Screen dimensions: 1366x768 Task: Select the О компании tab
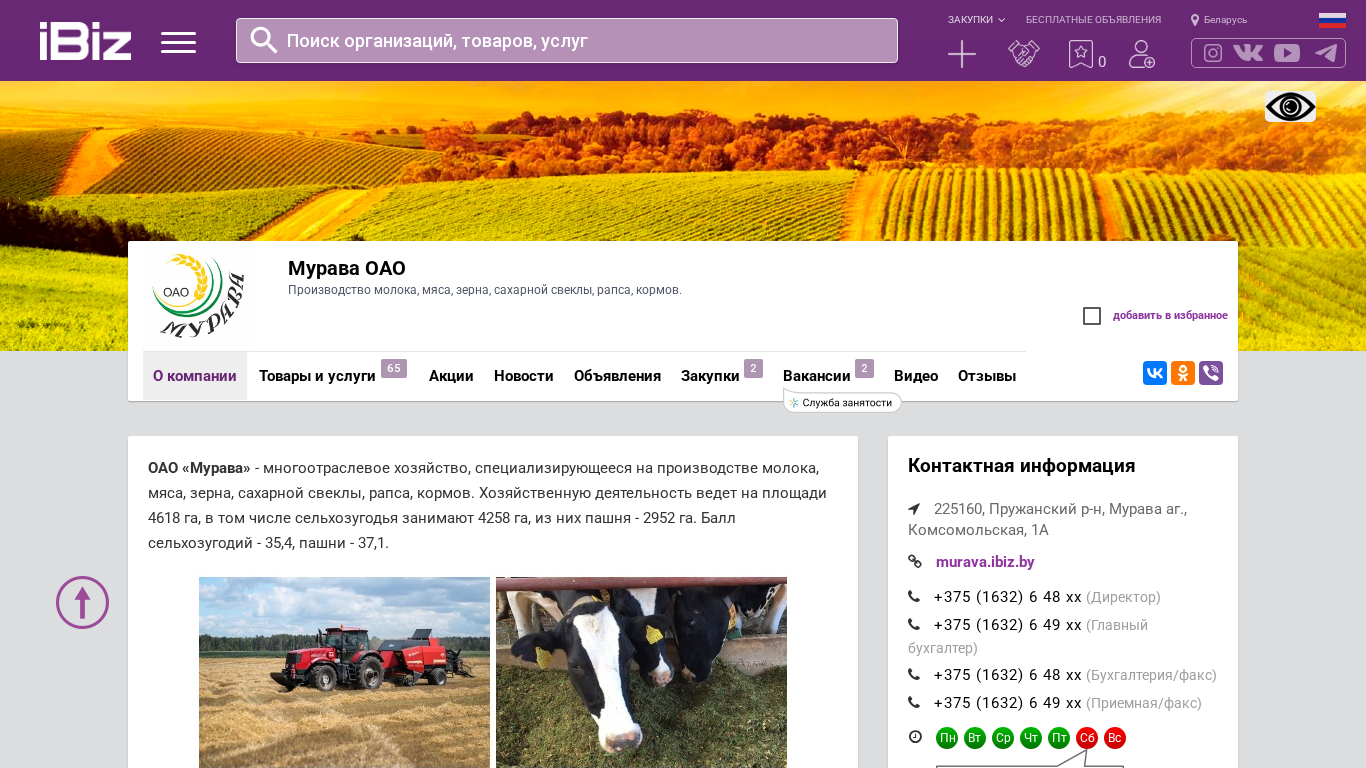(x=195, y=376)
